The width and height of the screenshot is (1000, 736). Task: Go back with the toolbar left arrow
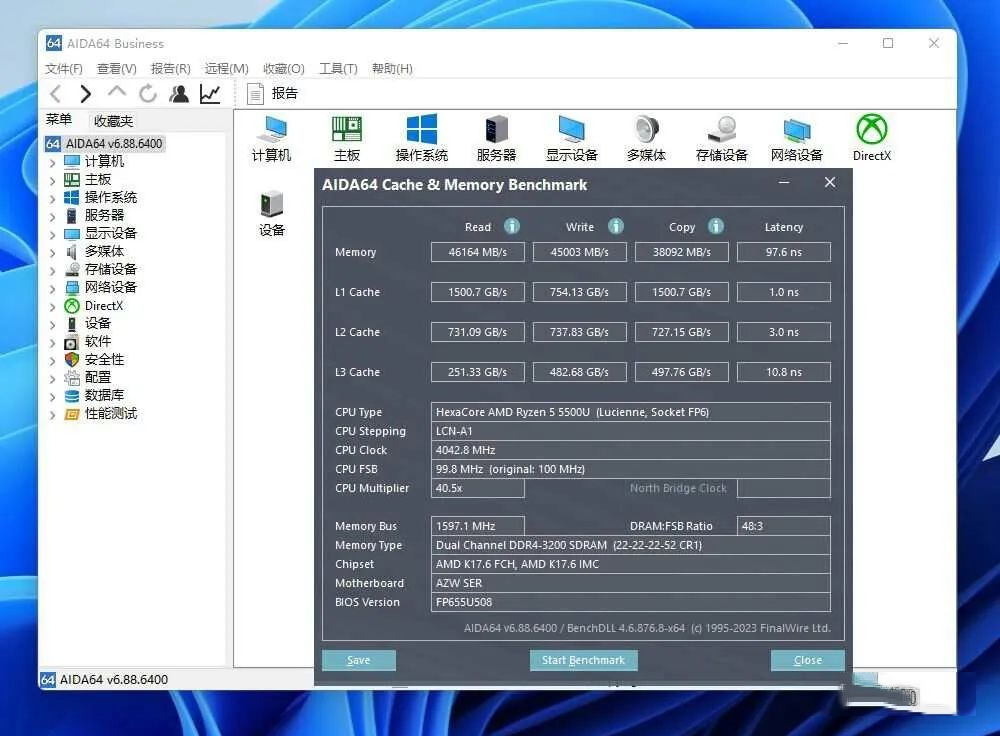(x=55, y=94)
